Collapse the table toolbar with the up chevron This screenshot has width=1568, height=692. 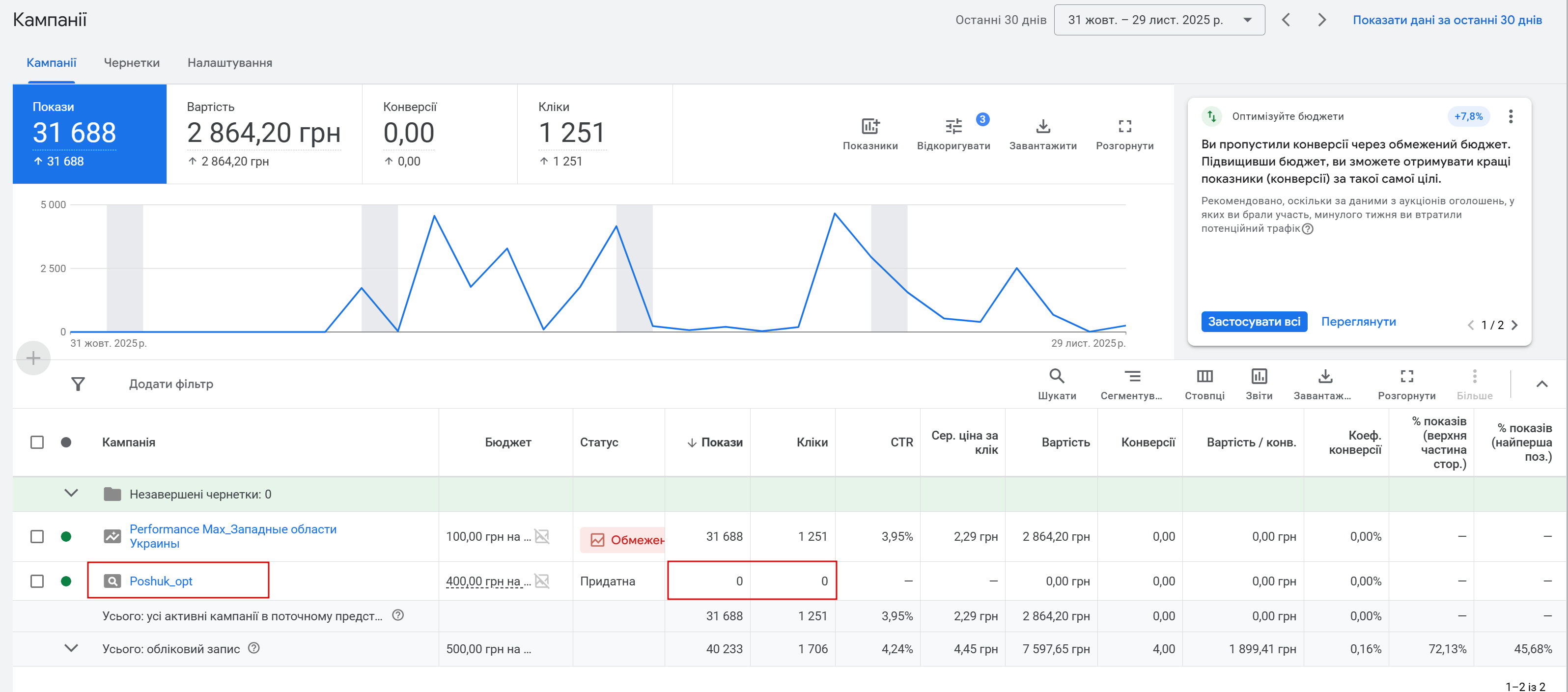1541,384
